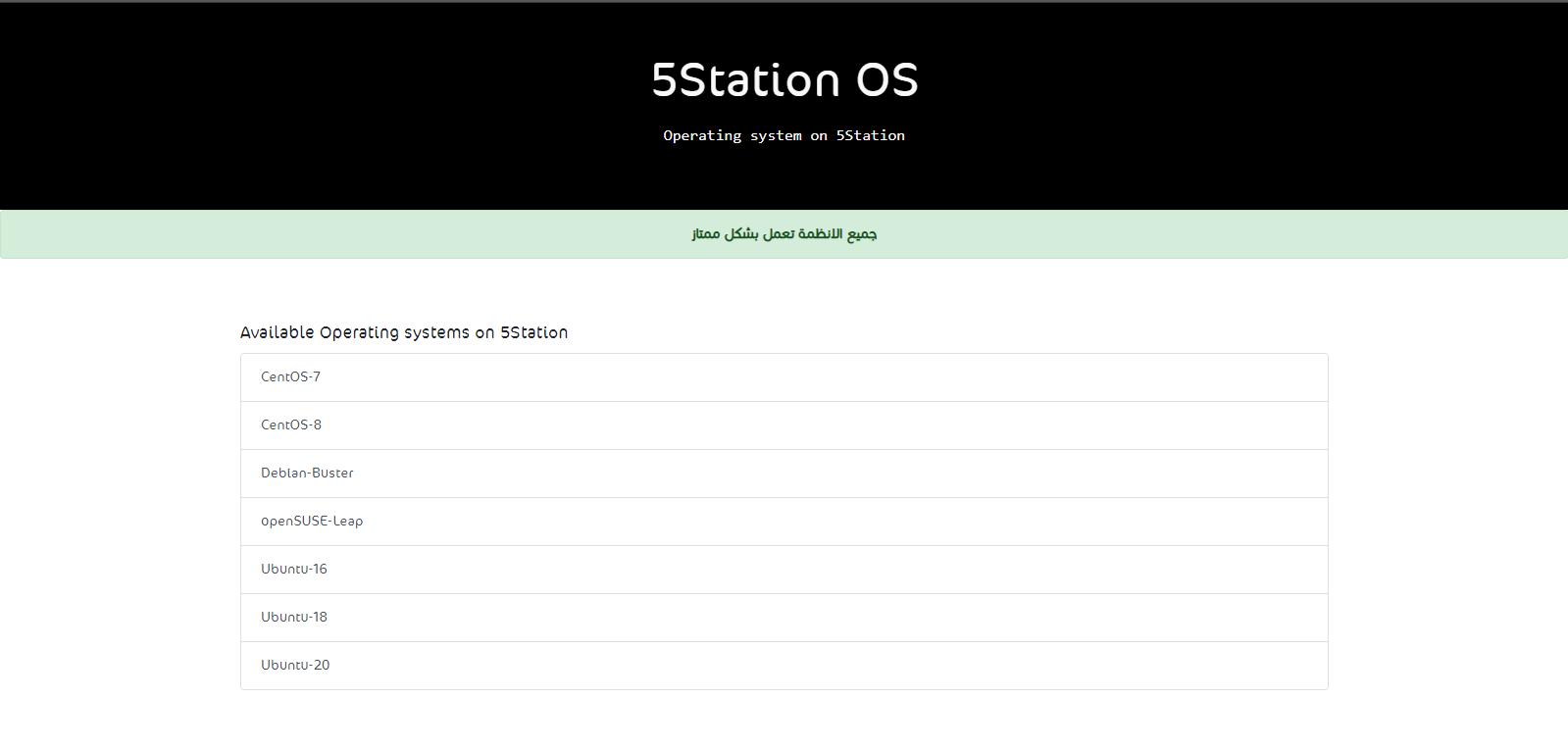Viewport: 1568px width, 749px height.
Task: Open the Debian-Buster entry
Action: tap(307, 474)
